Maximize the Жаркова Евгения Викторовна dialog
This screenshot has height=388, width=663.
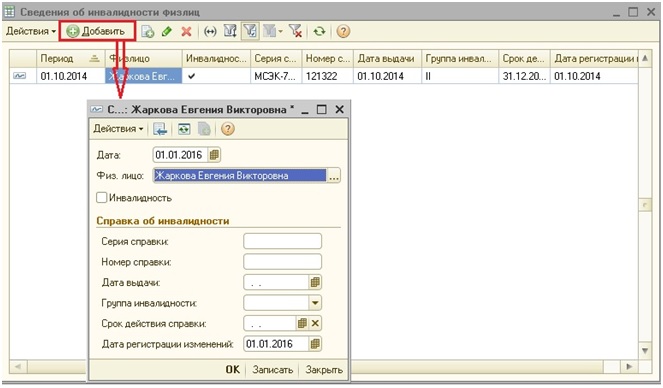coord(322,109)
